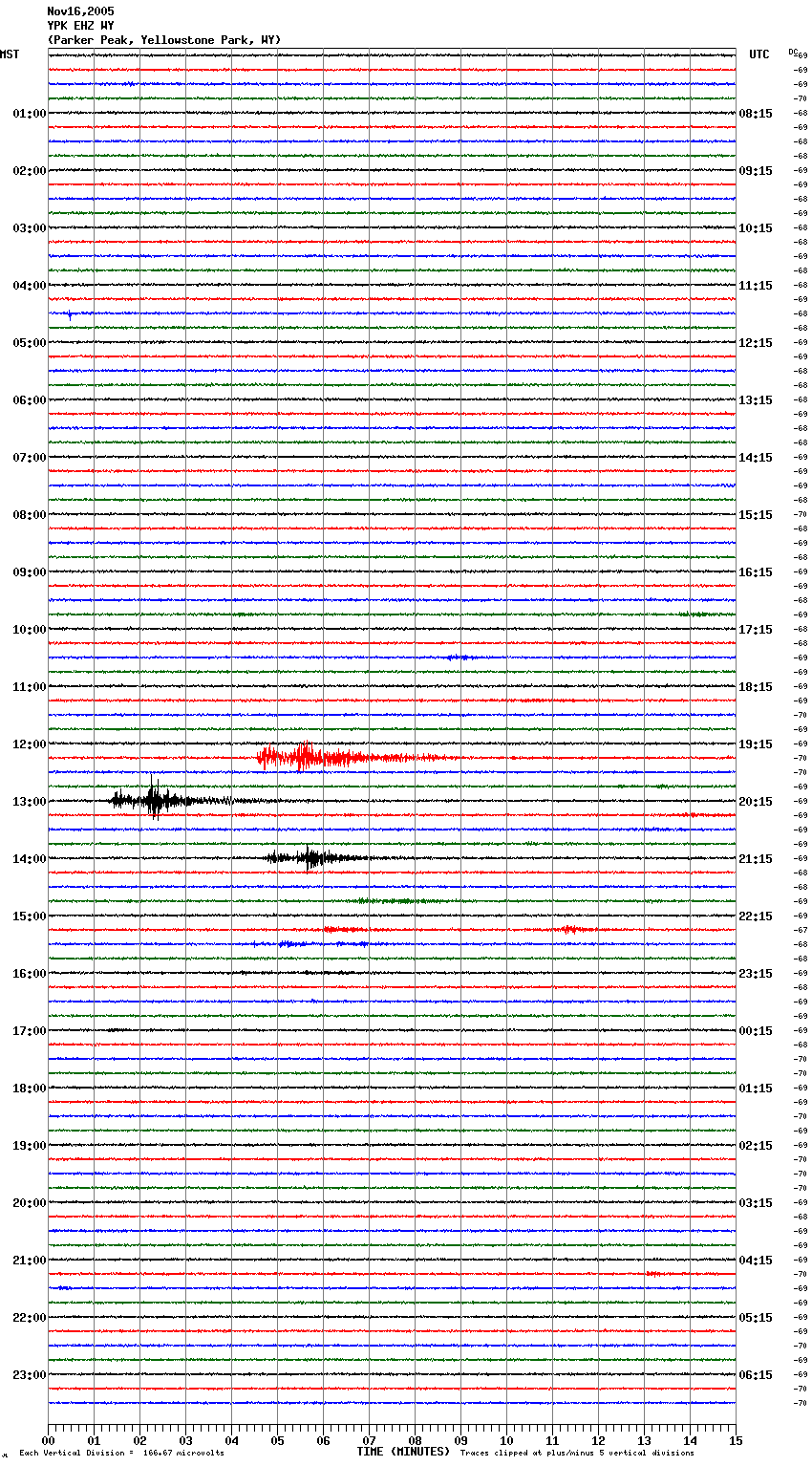Select the 17:00 MST time label
The image size is (812, 1466).
click(29, 1031)
